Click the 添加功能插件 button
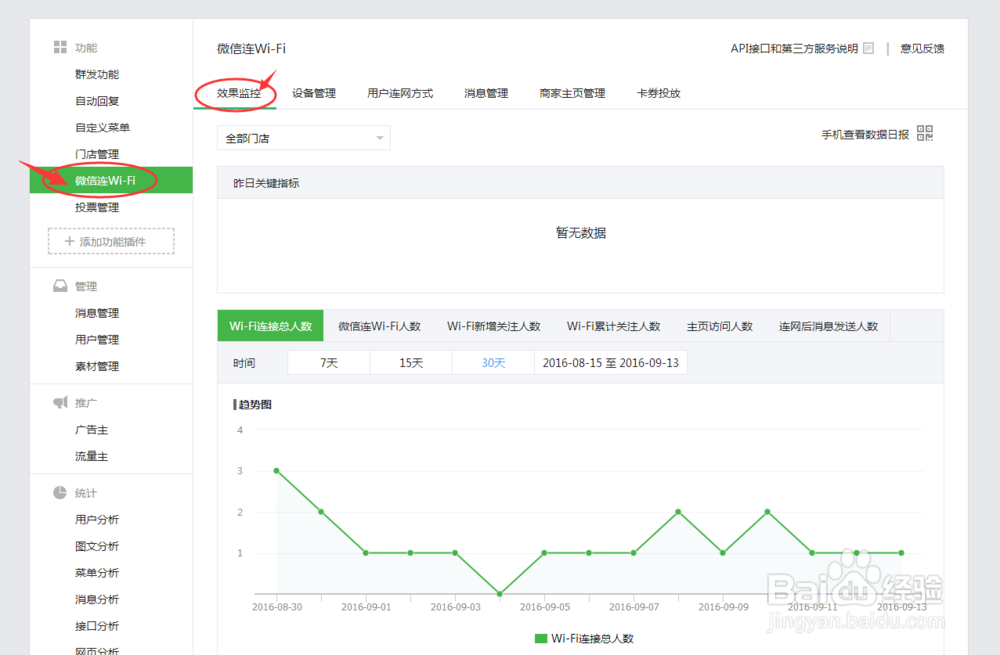 (x=111, y=241)
